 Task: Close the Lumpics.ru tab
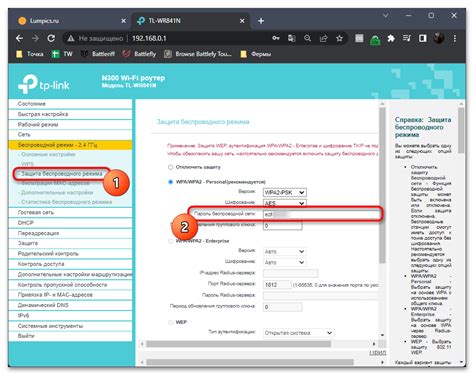[x=123, y=21]
